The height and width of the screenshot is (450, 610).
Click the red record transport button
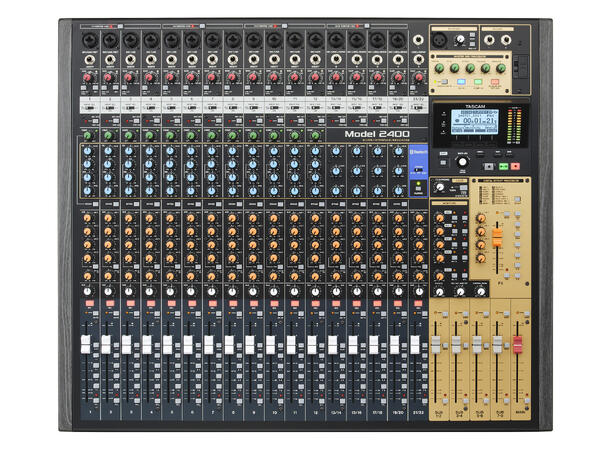click(x=515, y=166)
